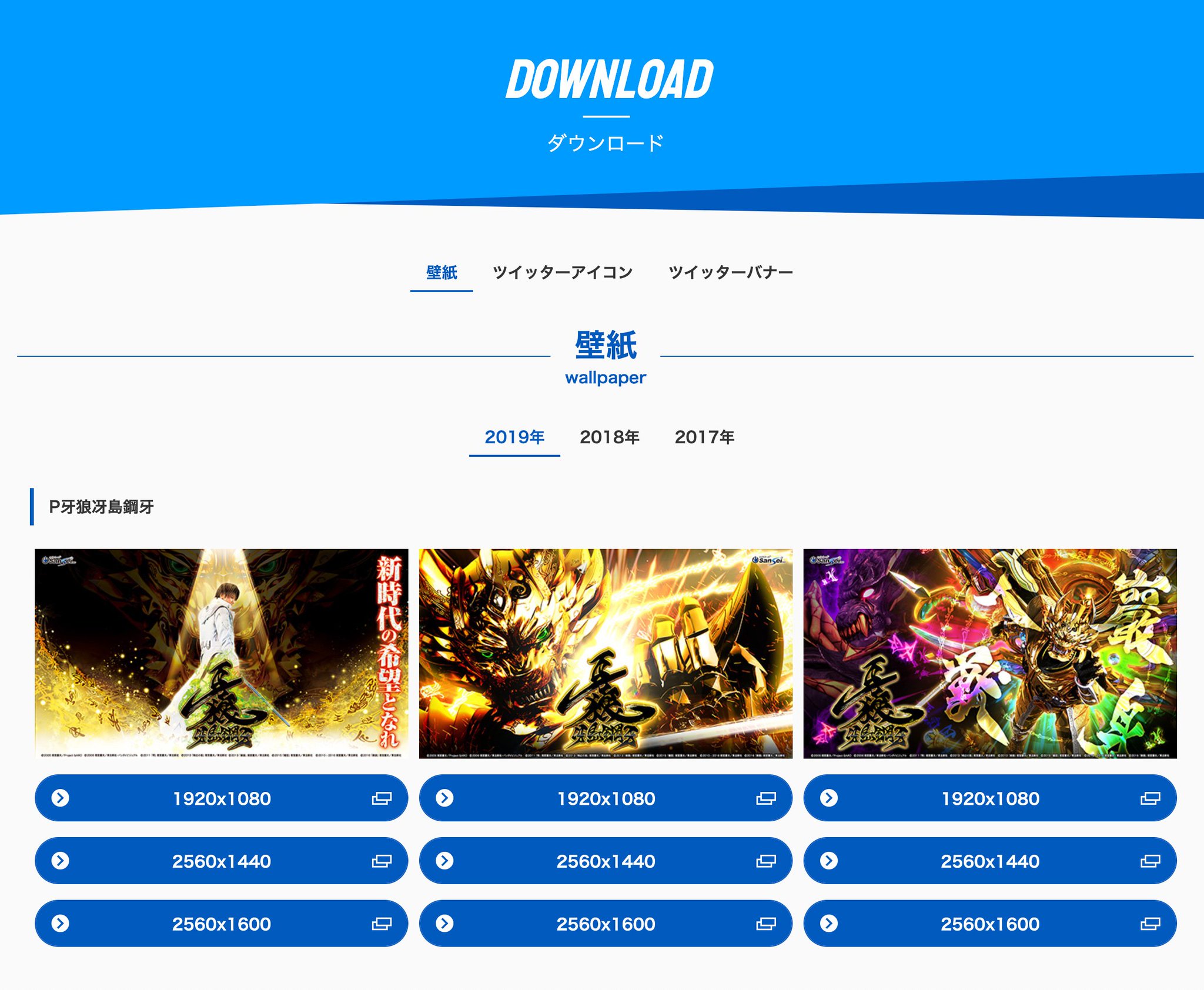Download third wallpaper in 2560x1600
The image size is (1204, 990).
pyautogui.click(x=990, y=924)
